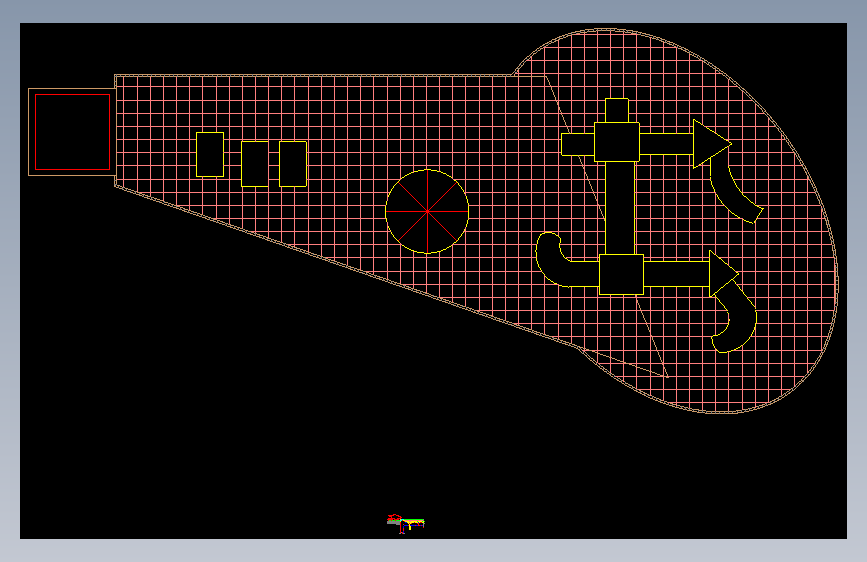
Task: Select the short bar left of upper platform
Action: (578, 144)
